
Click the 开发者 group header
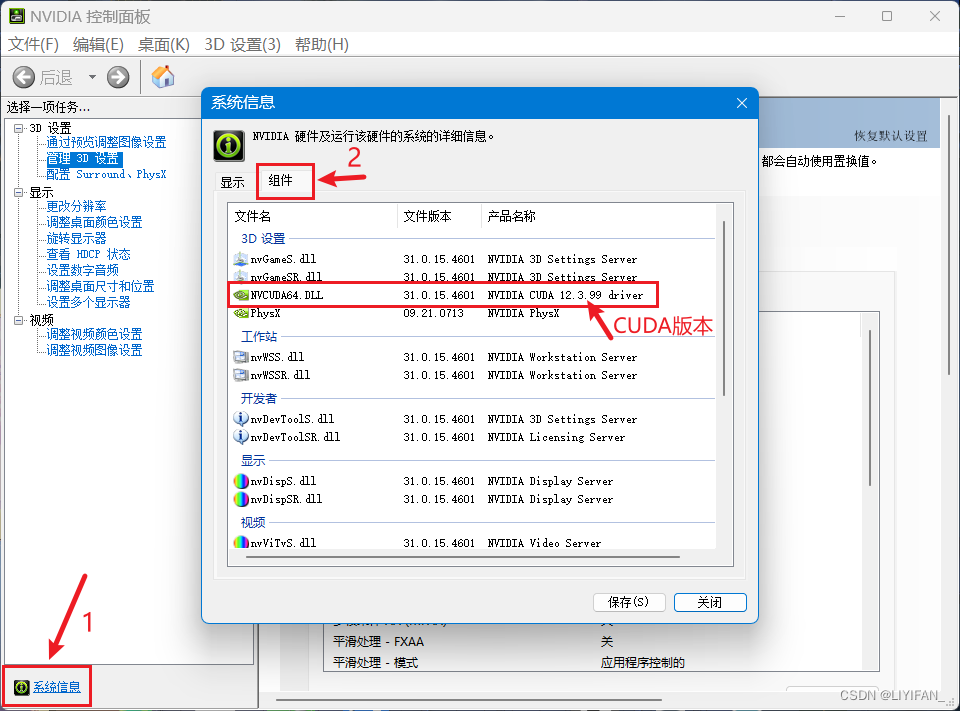click(x=258, y=399)
